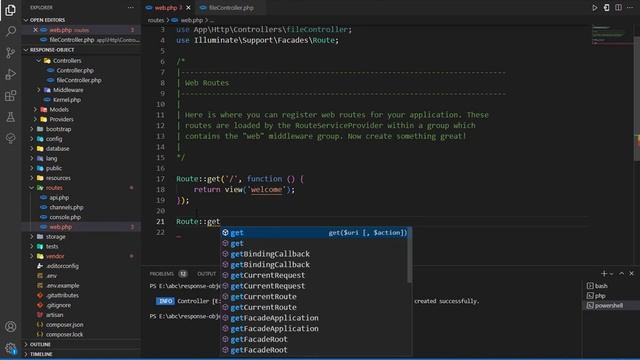
Task: Click routes in the breadcrumb
Action: pyautogui.click(x=156, y=20)
